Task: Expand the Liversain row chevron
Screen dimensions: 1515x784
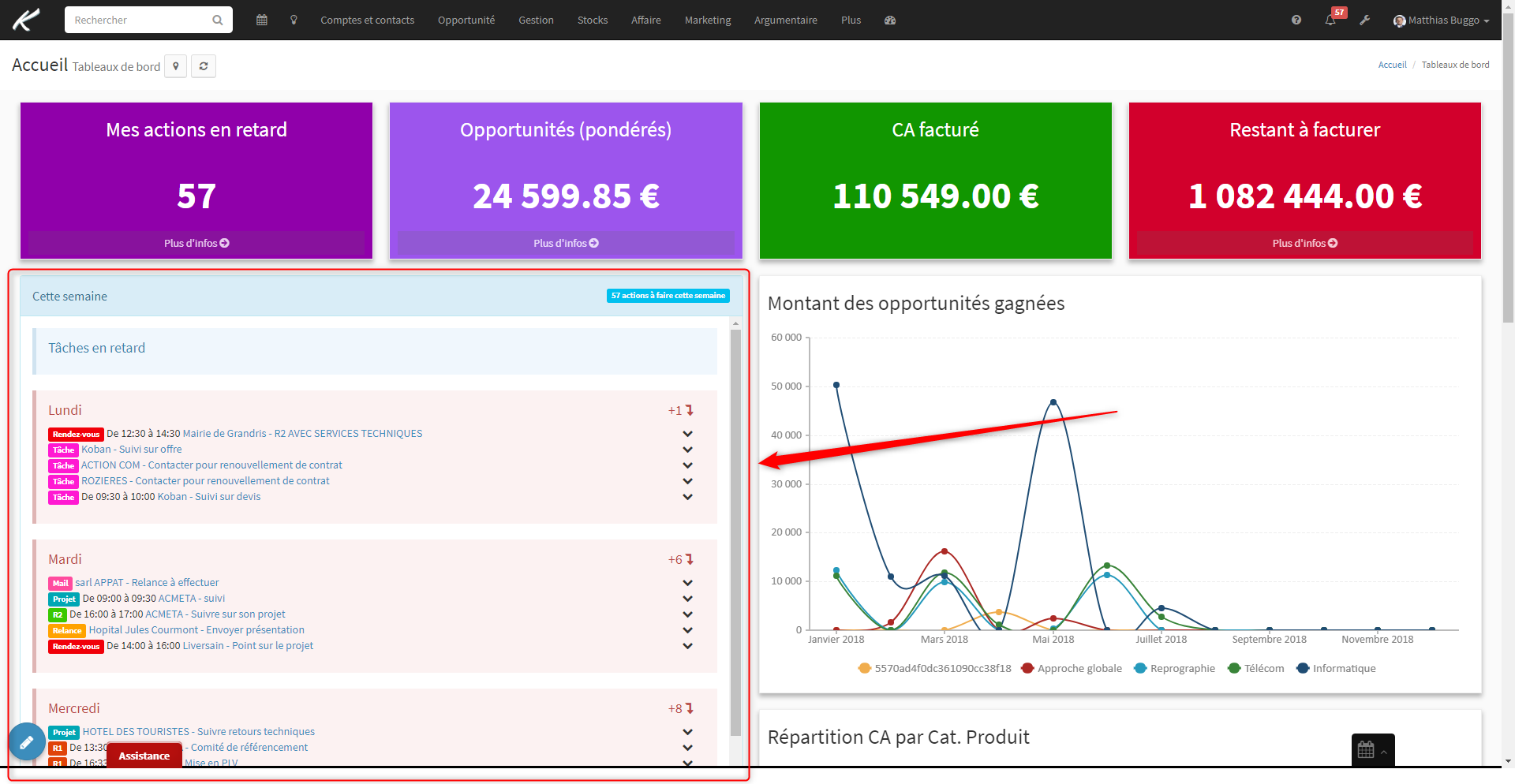Action: [687, 646]
